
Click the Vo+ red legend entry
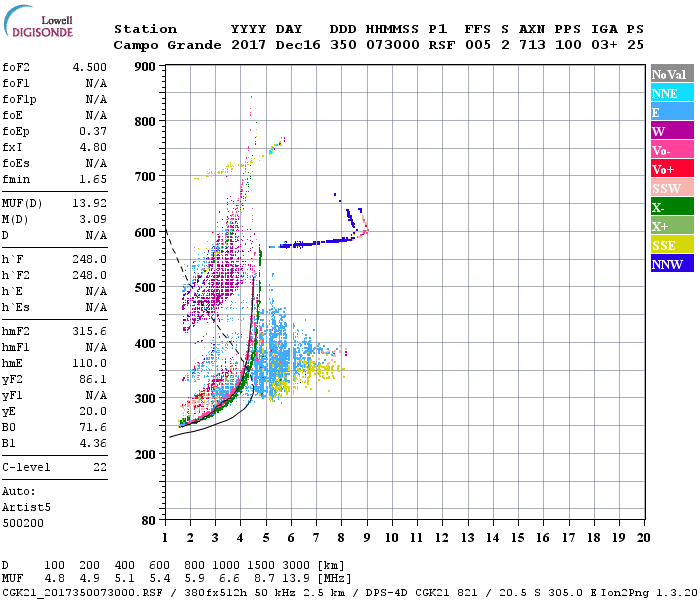pyautogui.click(x=672, y=169)
